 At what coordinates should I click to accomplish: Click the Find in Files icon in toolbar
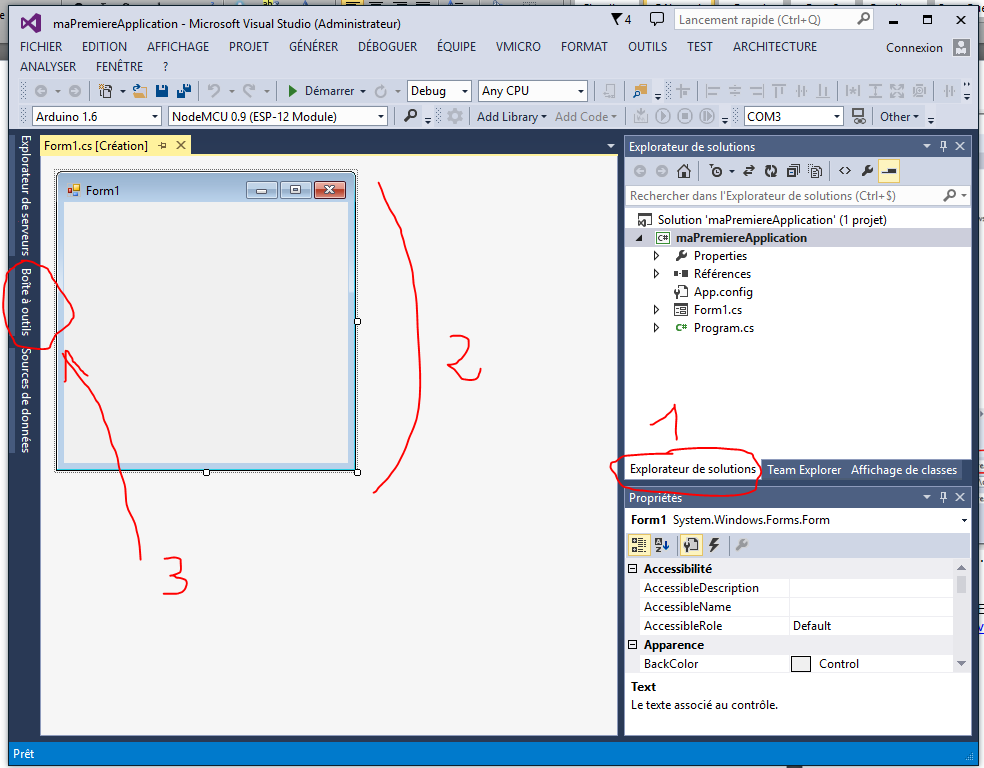tap(640, 91)
